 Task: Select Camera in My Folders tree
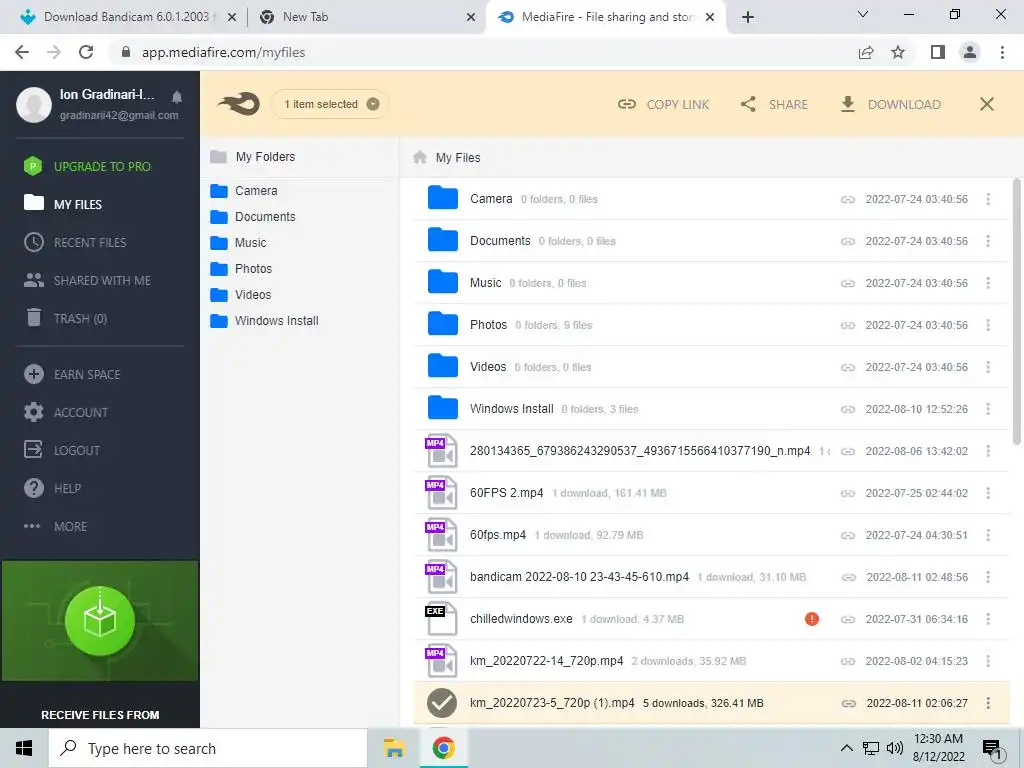tap(244, 191)
